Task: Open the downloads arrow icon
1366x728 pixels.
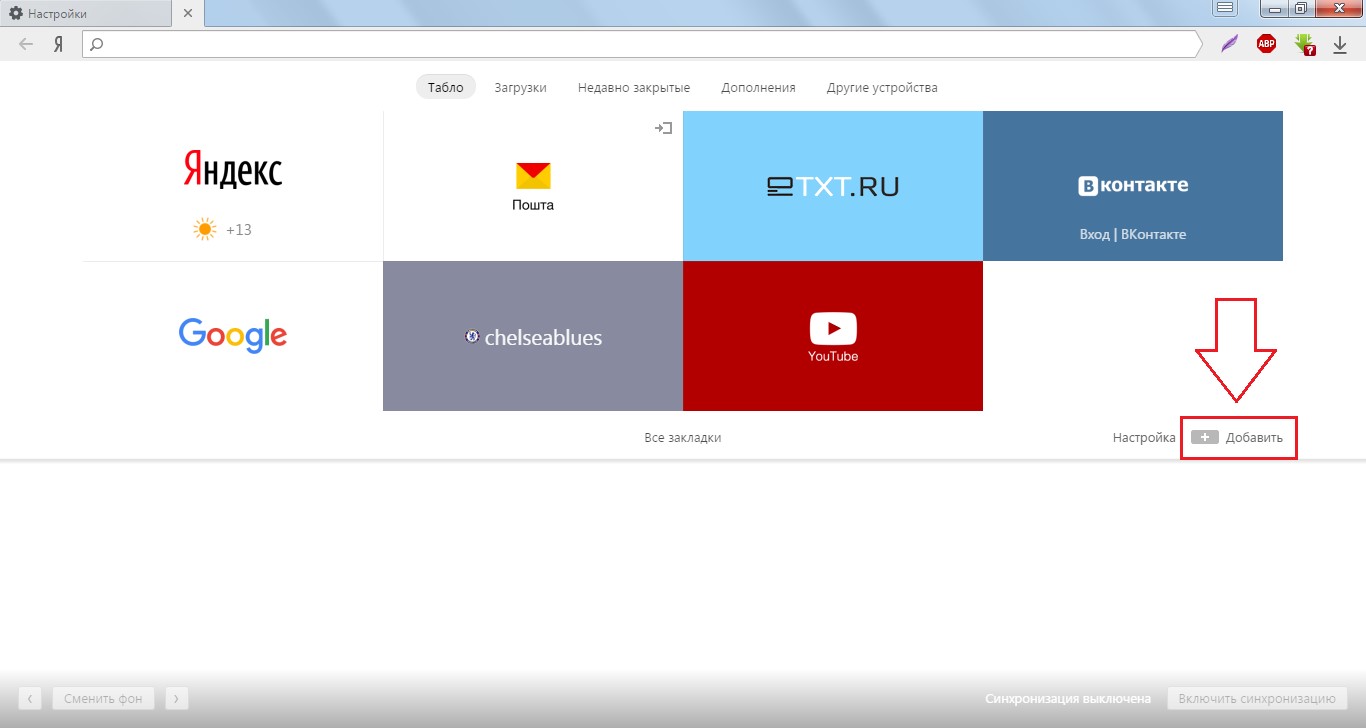Action: tap(1340, 45)
